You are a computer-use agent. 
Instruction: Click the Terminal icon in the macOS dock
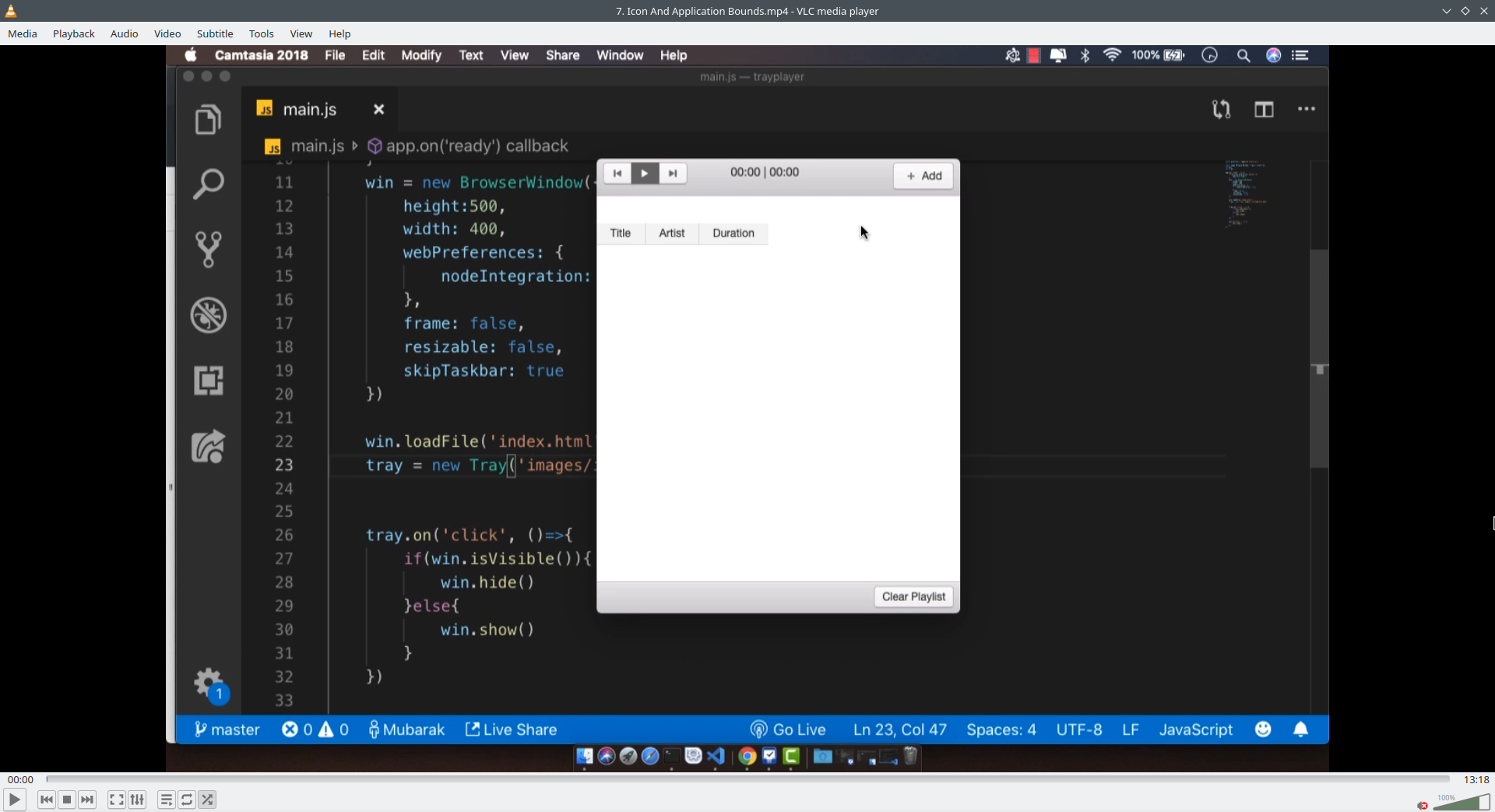(672, 756)
